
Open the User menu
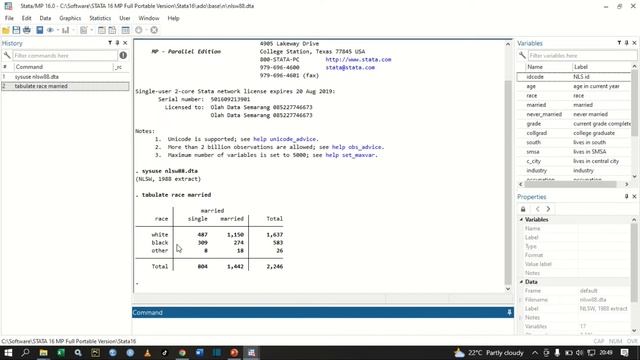[x=124, y=18]
